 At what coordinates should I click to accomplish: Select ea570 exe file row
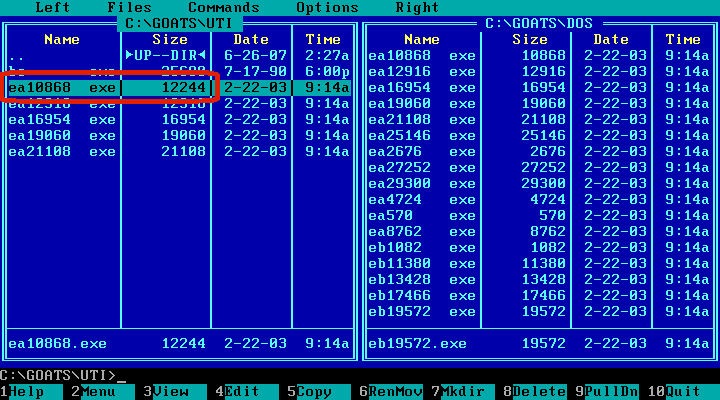pos(539,215)
